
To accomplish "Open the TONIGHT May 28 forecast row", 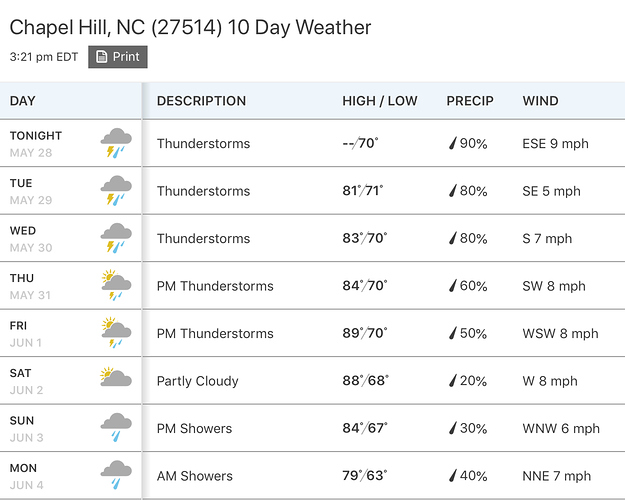I will (312, 143).
